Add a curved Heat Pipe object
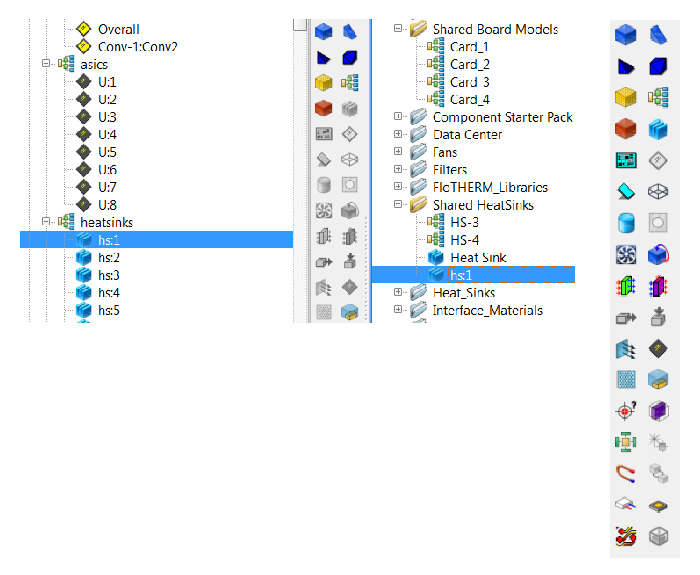The width and height of the screenshot is (700, 575). pyautogui.click(x=625, y=473)
